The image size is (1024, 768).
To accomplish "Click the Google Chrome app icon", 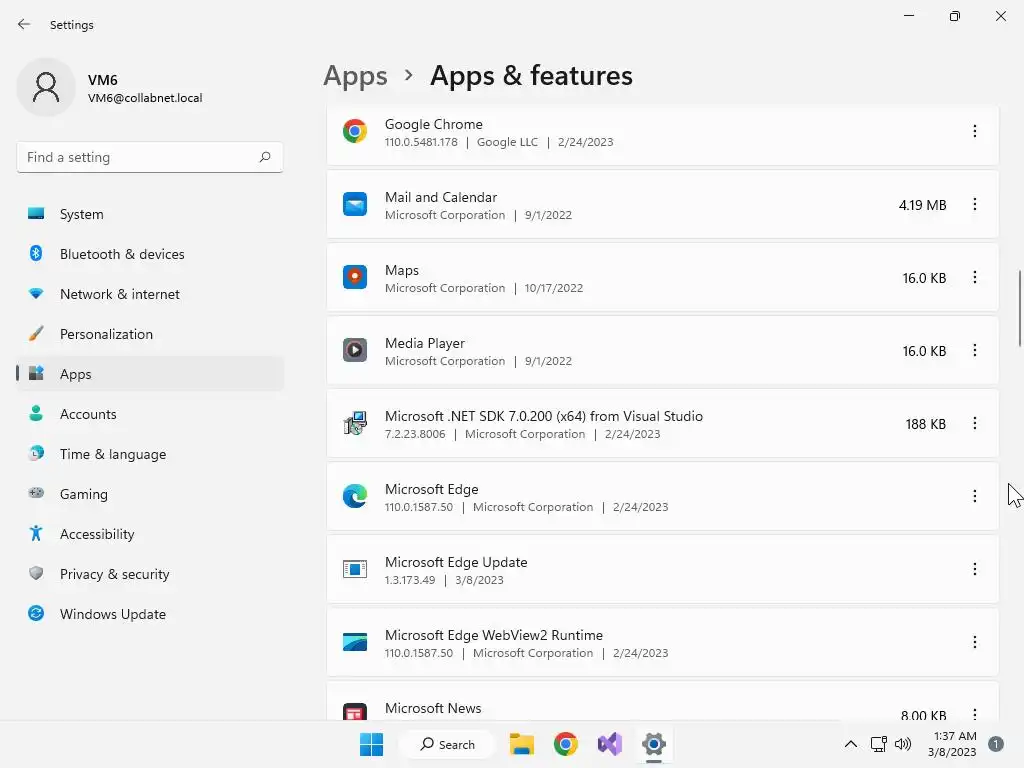I will point(355,131).
